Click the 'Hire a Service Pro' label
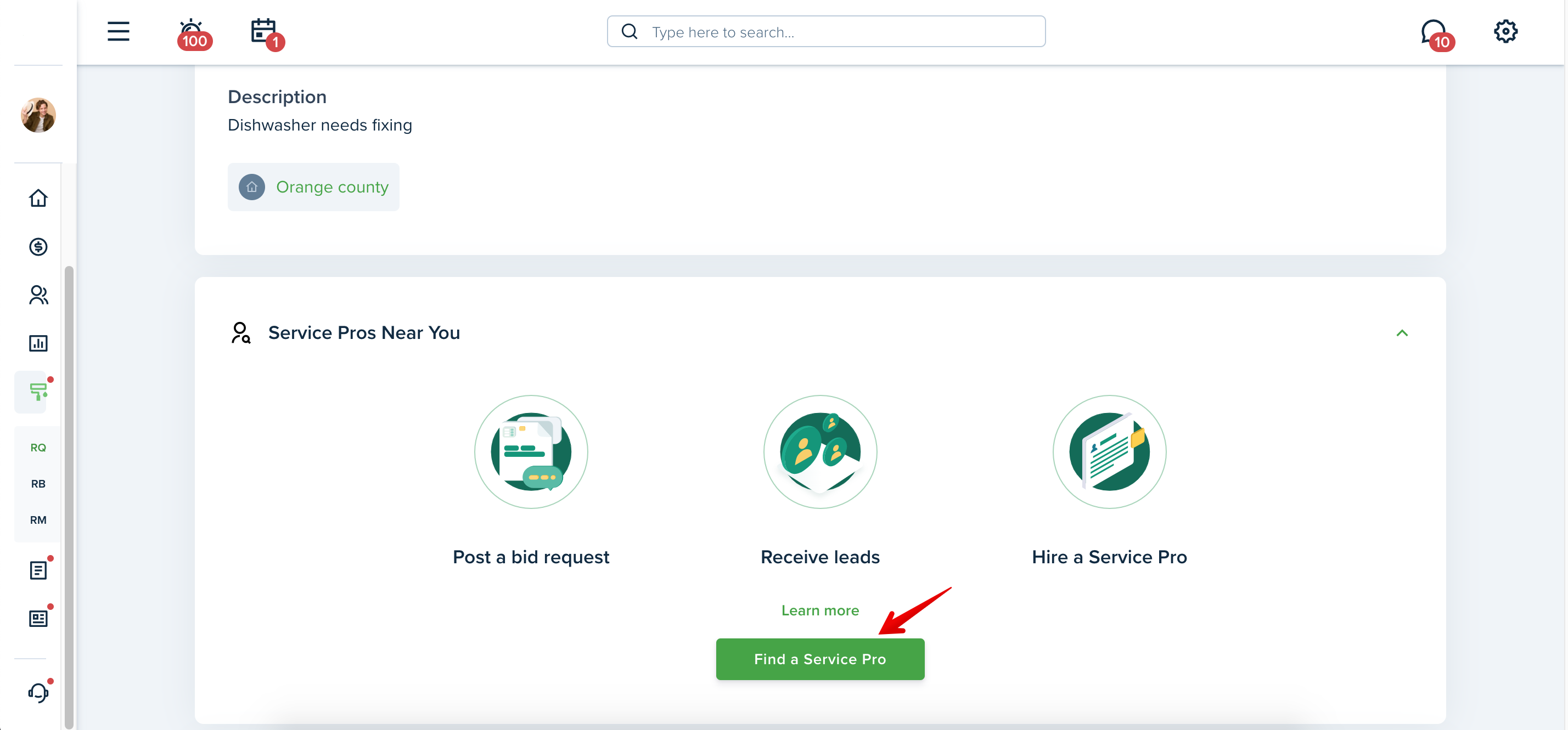The height and width of the screenshot is (730, 1568). pyautogui.click(x=1109, y=557)
